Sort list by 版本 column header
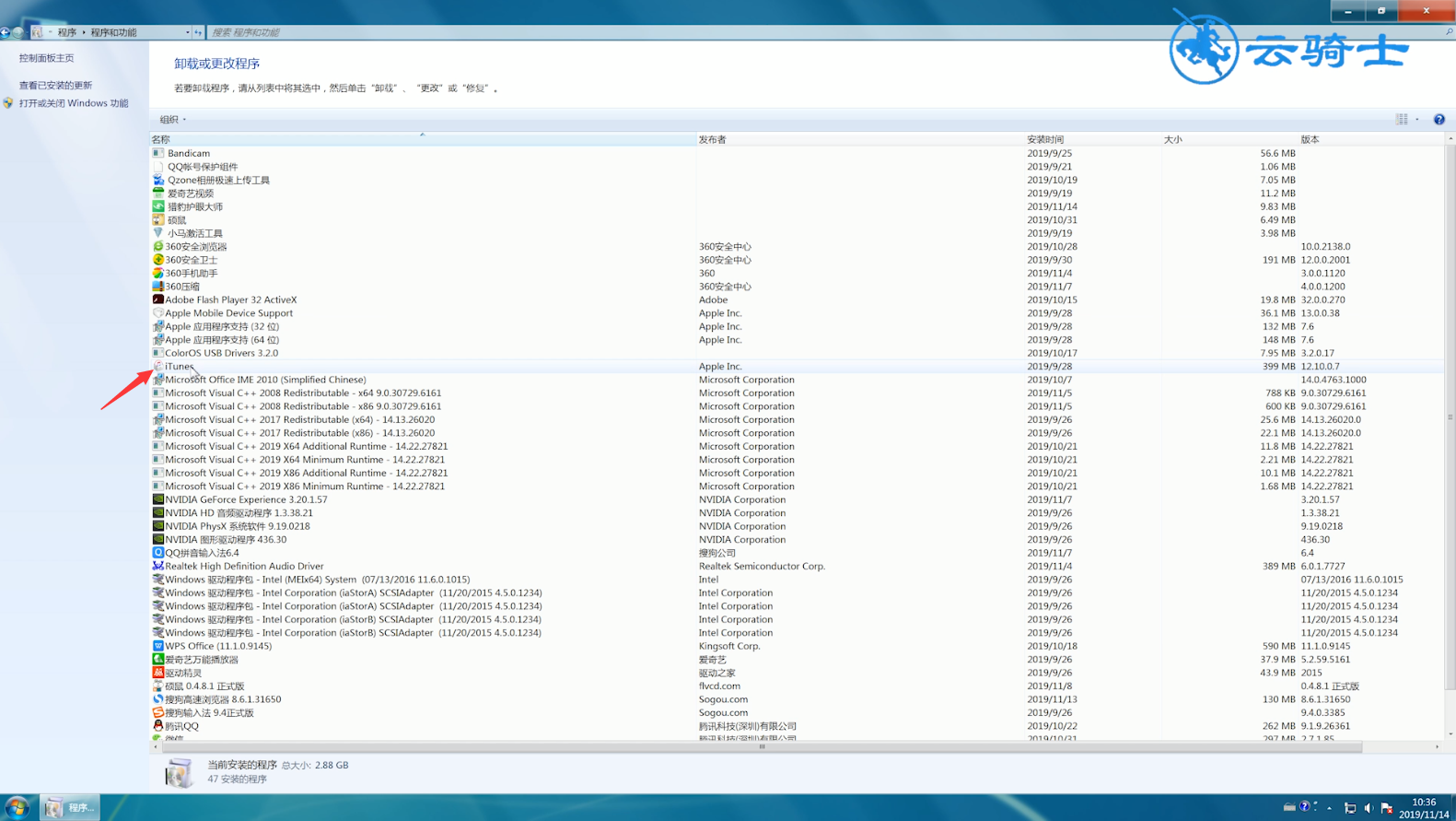The height and width of the screenshot is (821, 1456). tap(1371, 139)
